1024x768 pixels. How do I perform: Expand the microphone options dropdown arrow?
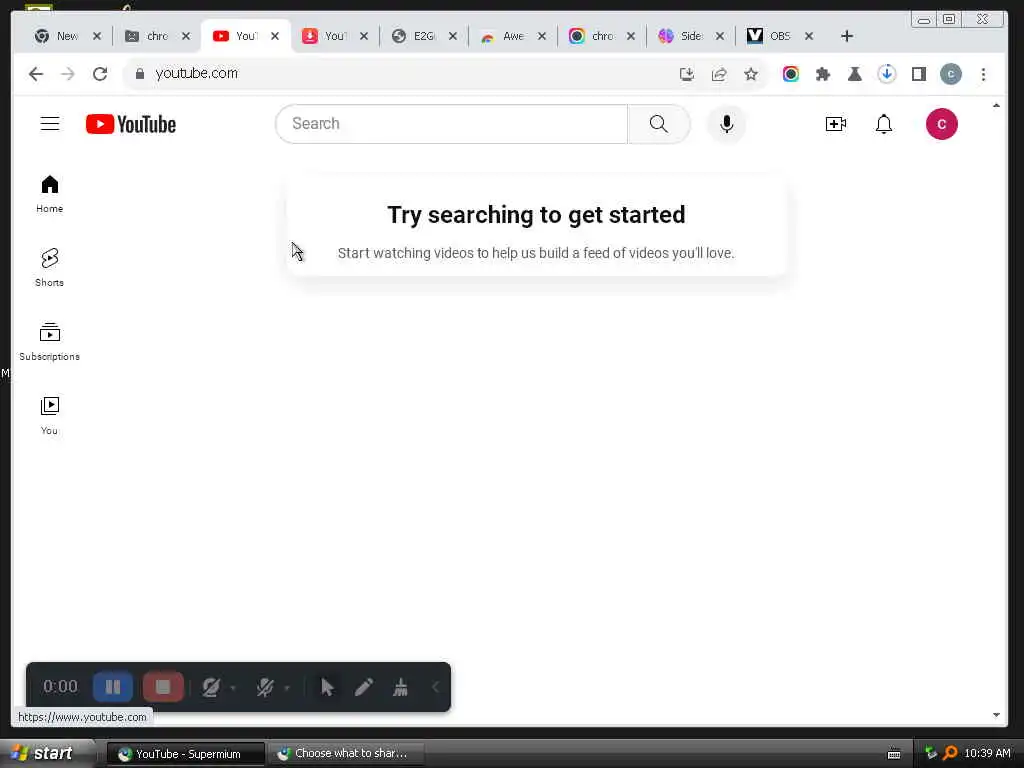click(287, 688)
